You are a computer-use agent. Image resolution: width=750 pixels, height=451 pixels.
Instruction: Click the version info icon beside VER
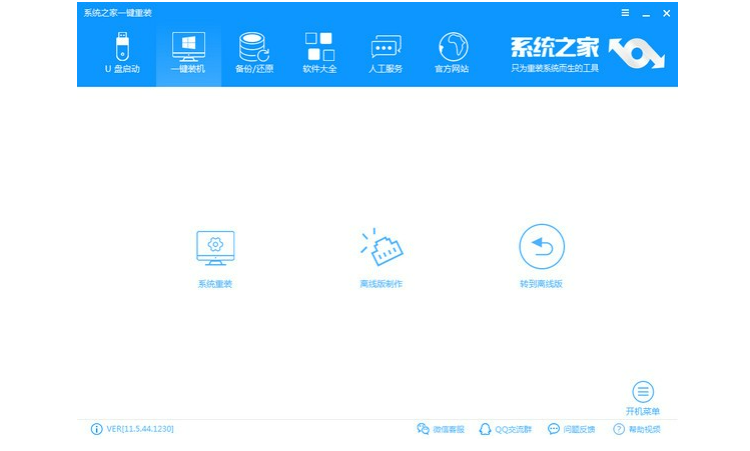tap(97, 429)
